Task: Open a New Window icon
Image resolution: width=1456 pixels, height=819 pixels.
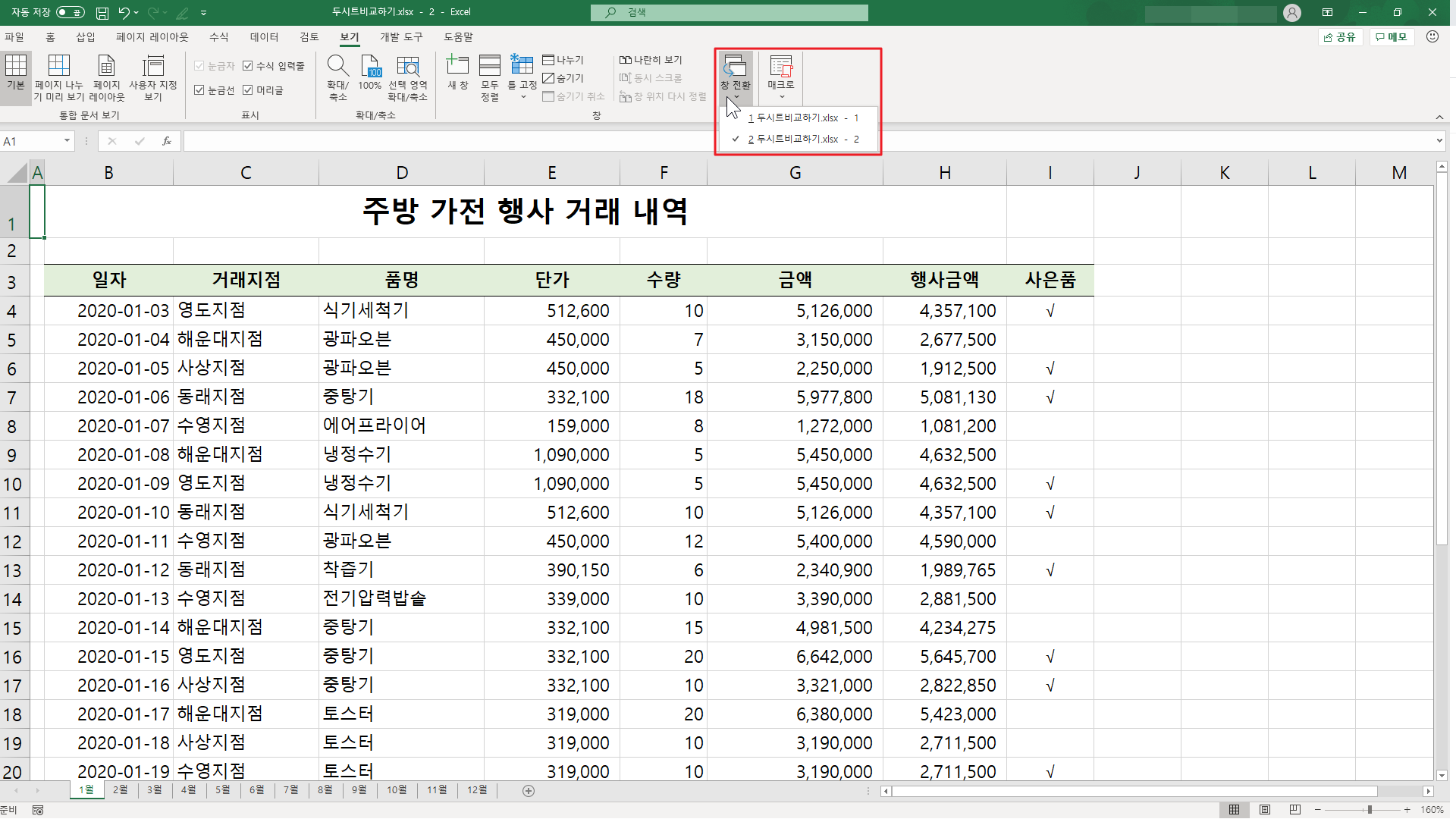Action: tap(457, 66)
